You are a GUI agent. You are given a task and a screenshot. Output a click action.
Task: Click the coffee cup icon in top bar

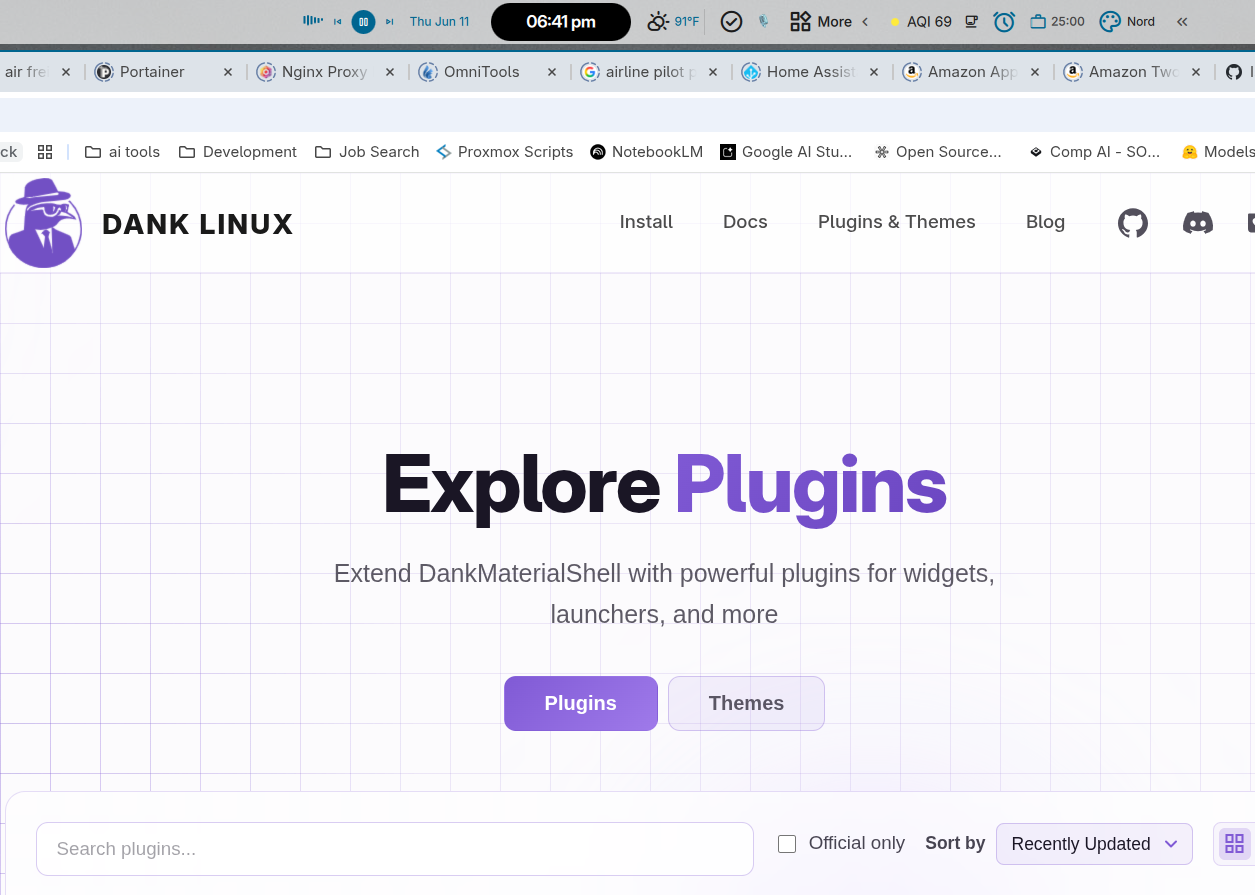click(x=971, y=21)
